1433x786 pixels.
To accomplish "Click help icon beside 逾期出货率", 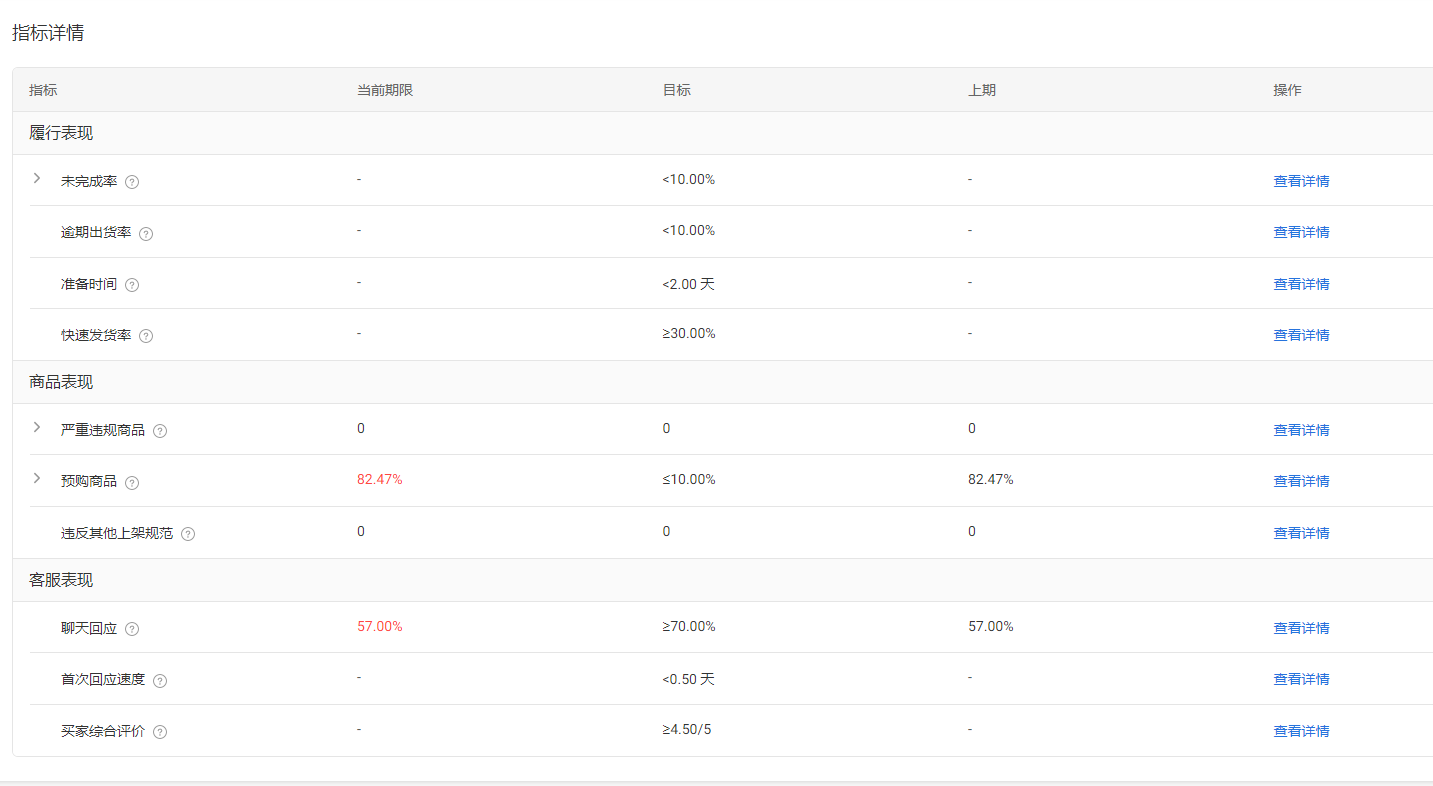I will coord(146,234).
